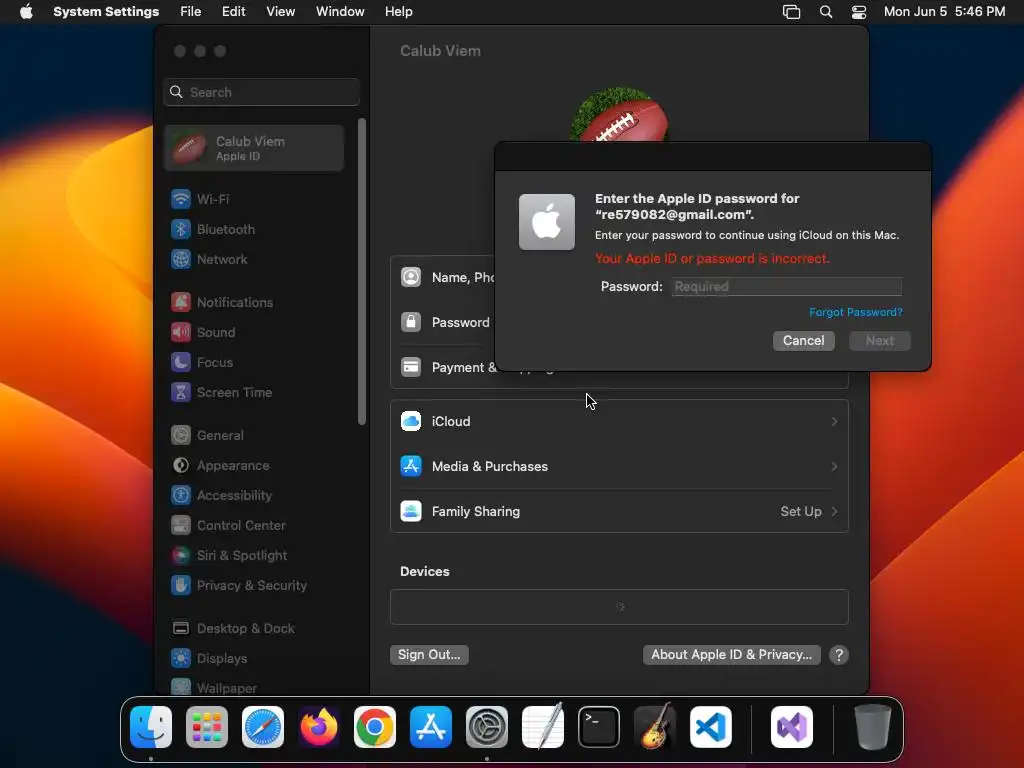This screenshot has width=1024, height=768.
Task: Click the Password input field
Action: [x=787, y=287]
